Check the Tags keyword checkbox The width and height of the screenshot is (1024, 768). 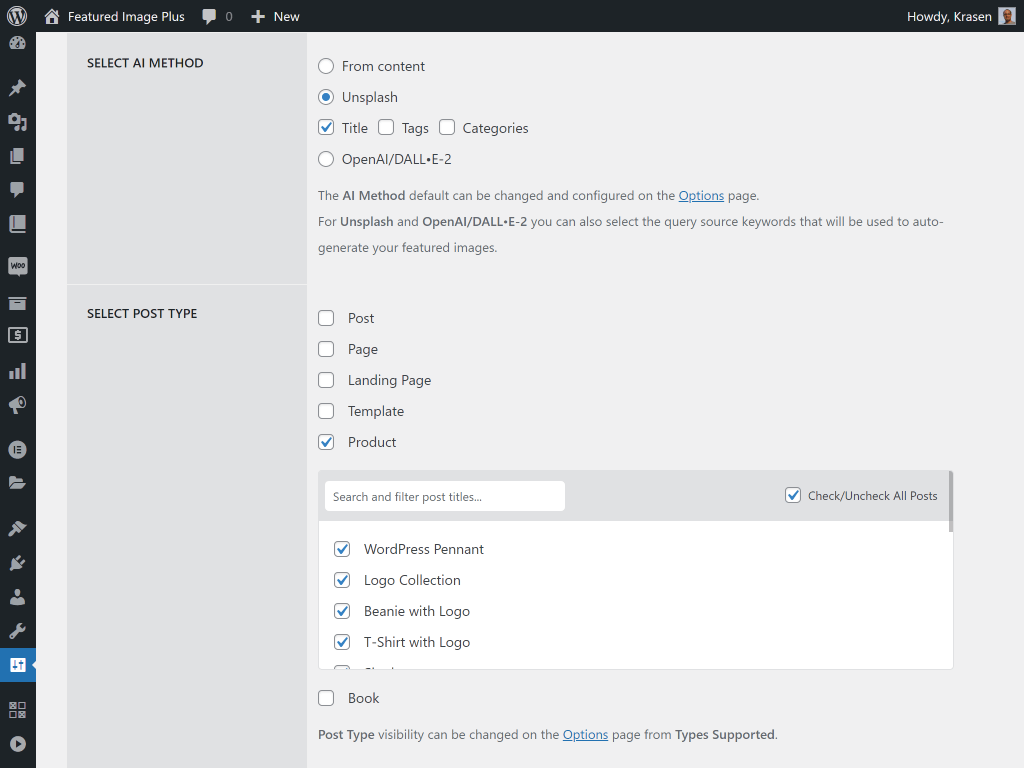386,127
